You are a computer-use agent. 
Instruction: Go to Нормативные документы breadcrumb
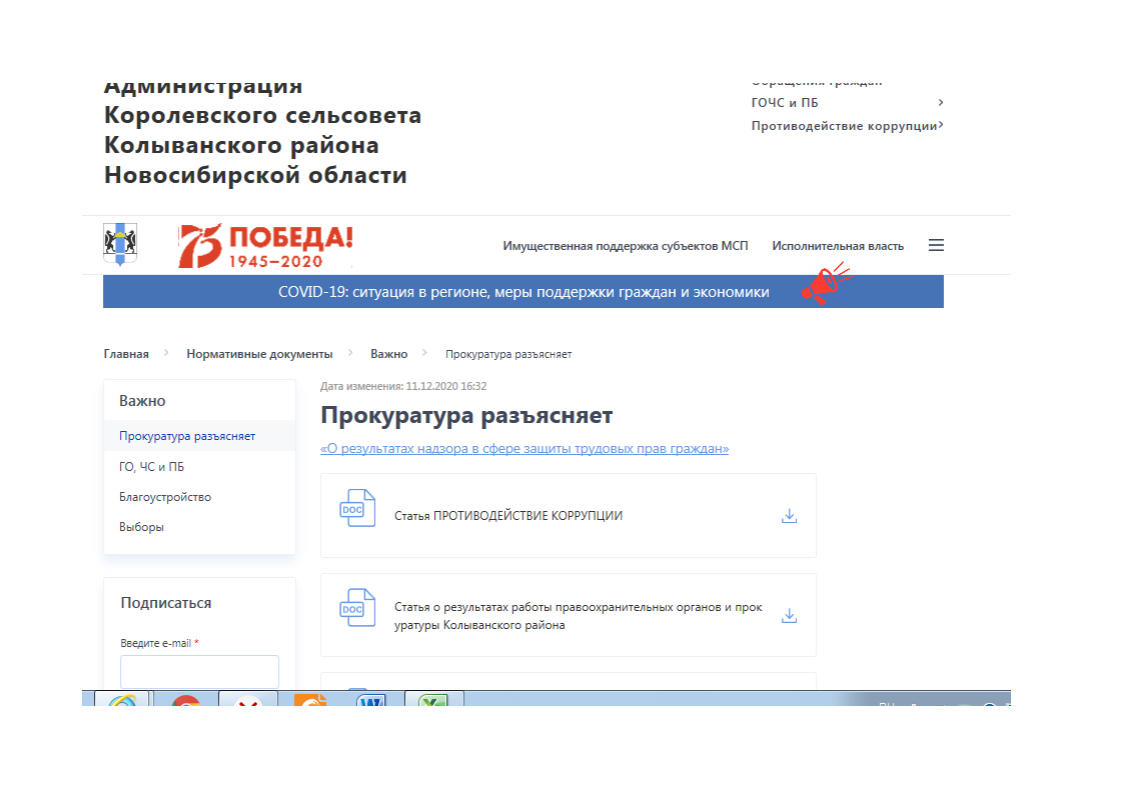coord(260,354)
